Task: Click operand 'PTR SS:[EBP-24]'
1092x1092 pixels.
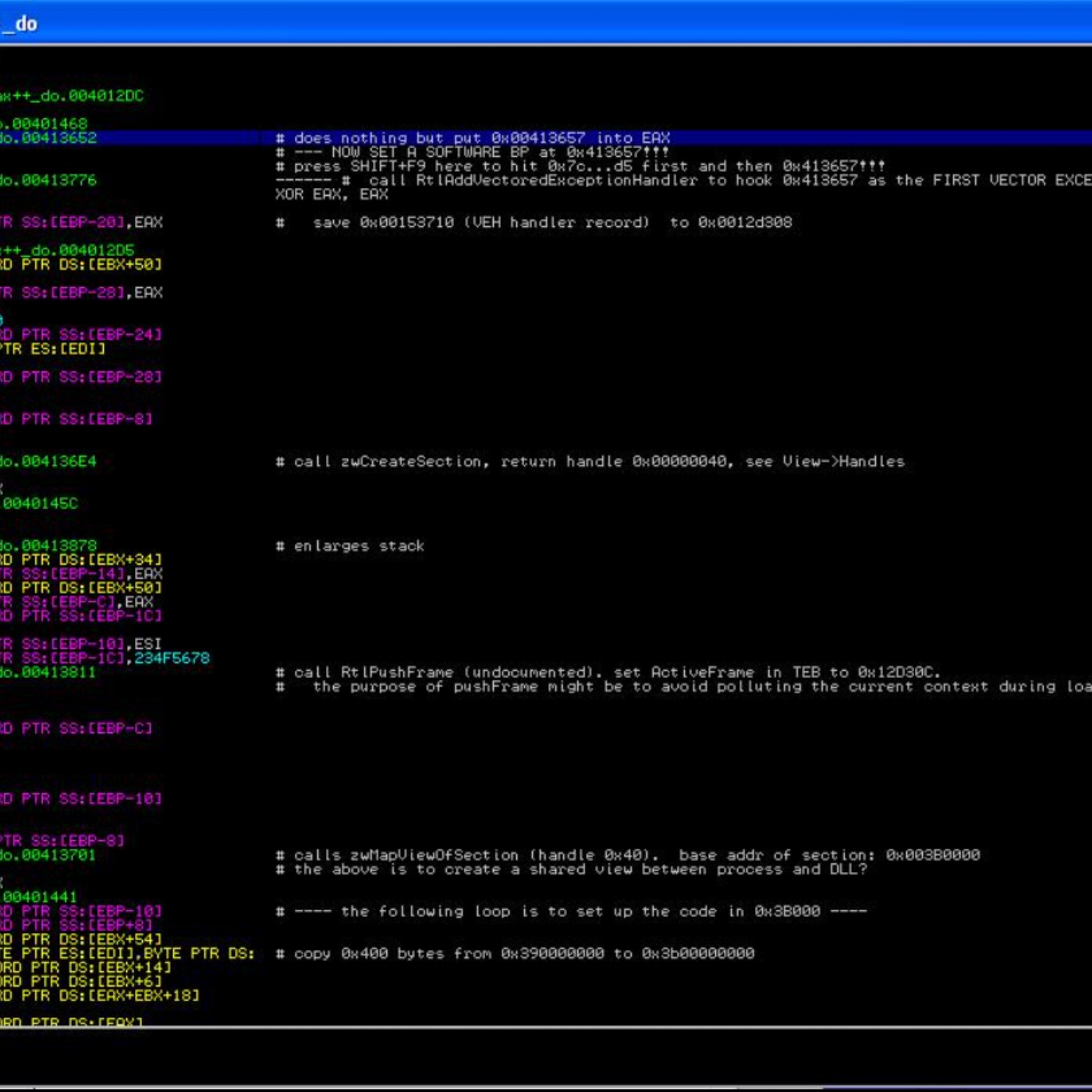Action: (92, 335)
